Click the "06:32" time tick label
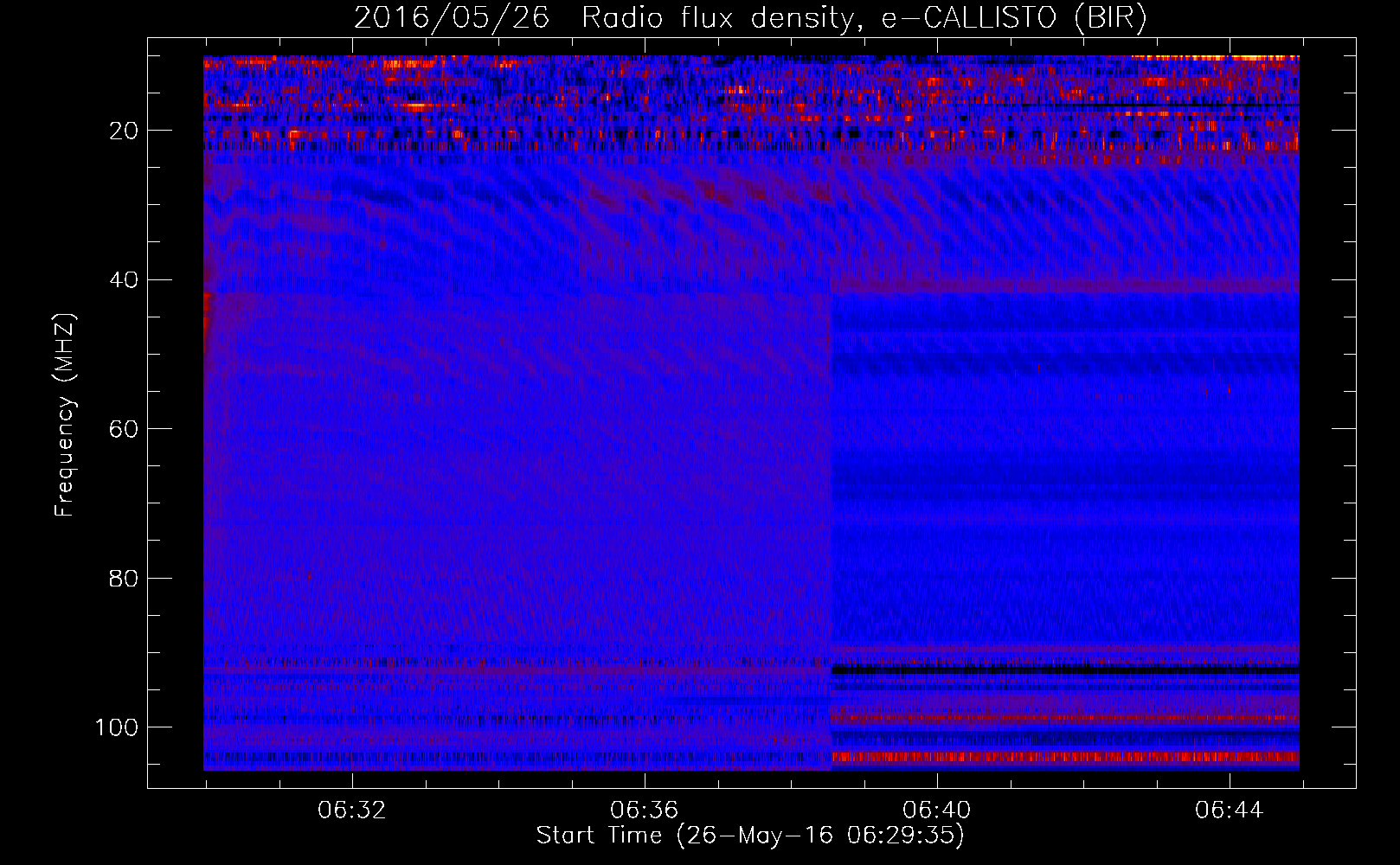1400x865 pixels. [352, 811]
